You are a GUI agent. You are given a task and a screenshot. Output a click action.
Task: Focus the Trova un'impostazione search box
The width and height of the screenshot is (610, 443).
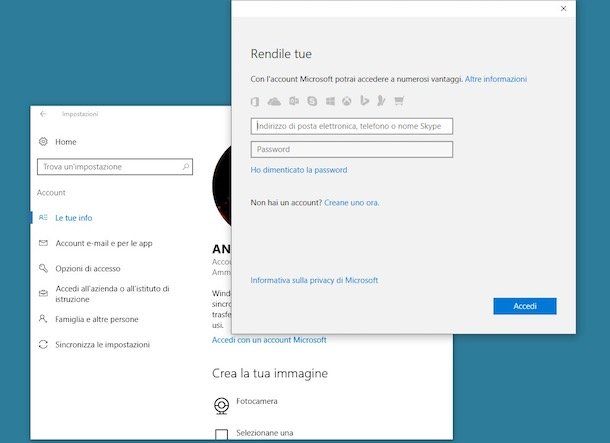pos(115,167)
